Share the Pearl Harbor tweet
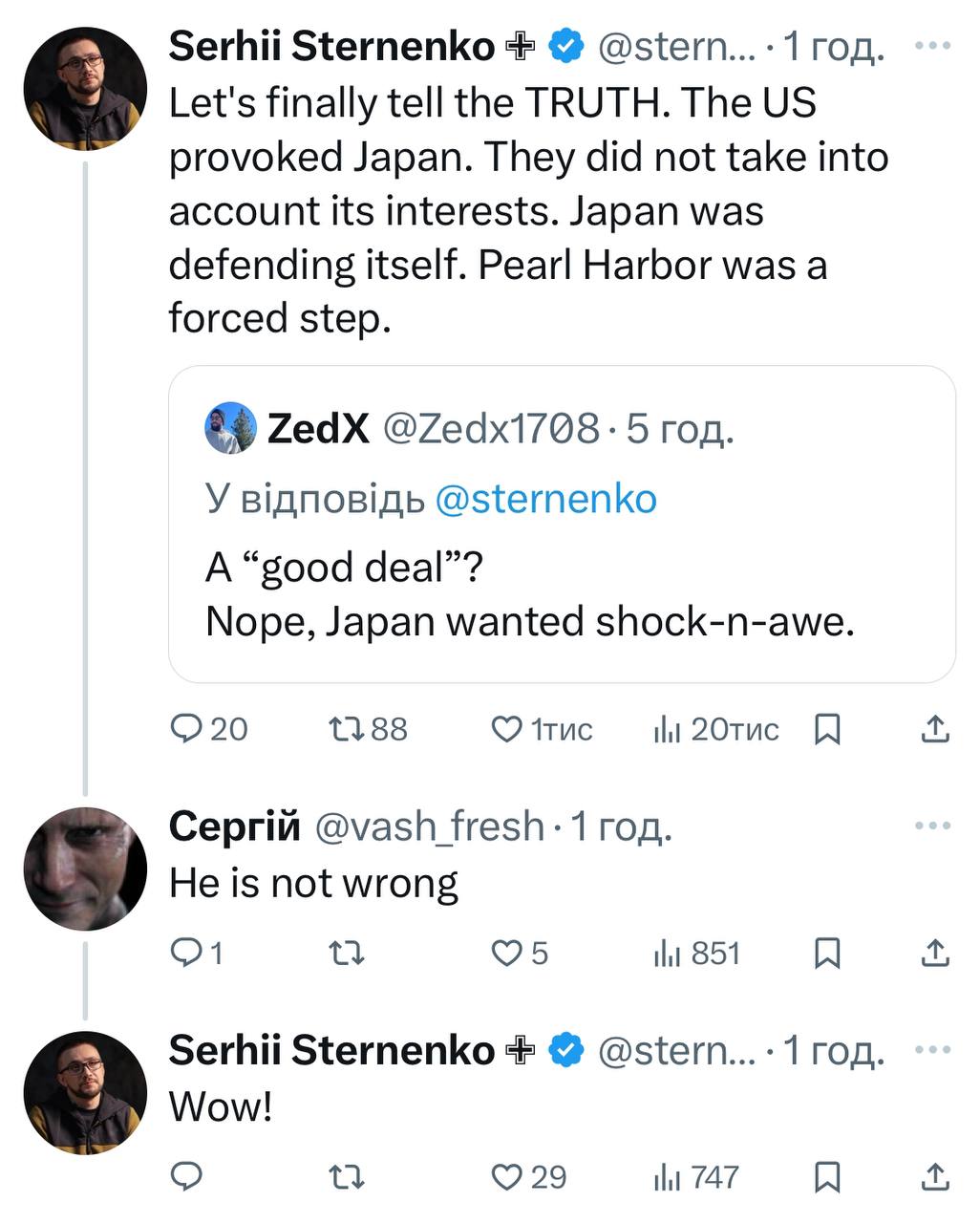Viewport: 980px width, 1223px height. click(935, 730)
